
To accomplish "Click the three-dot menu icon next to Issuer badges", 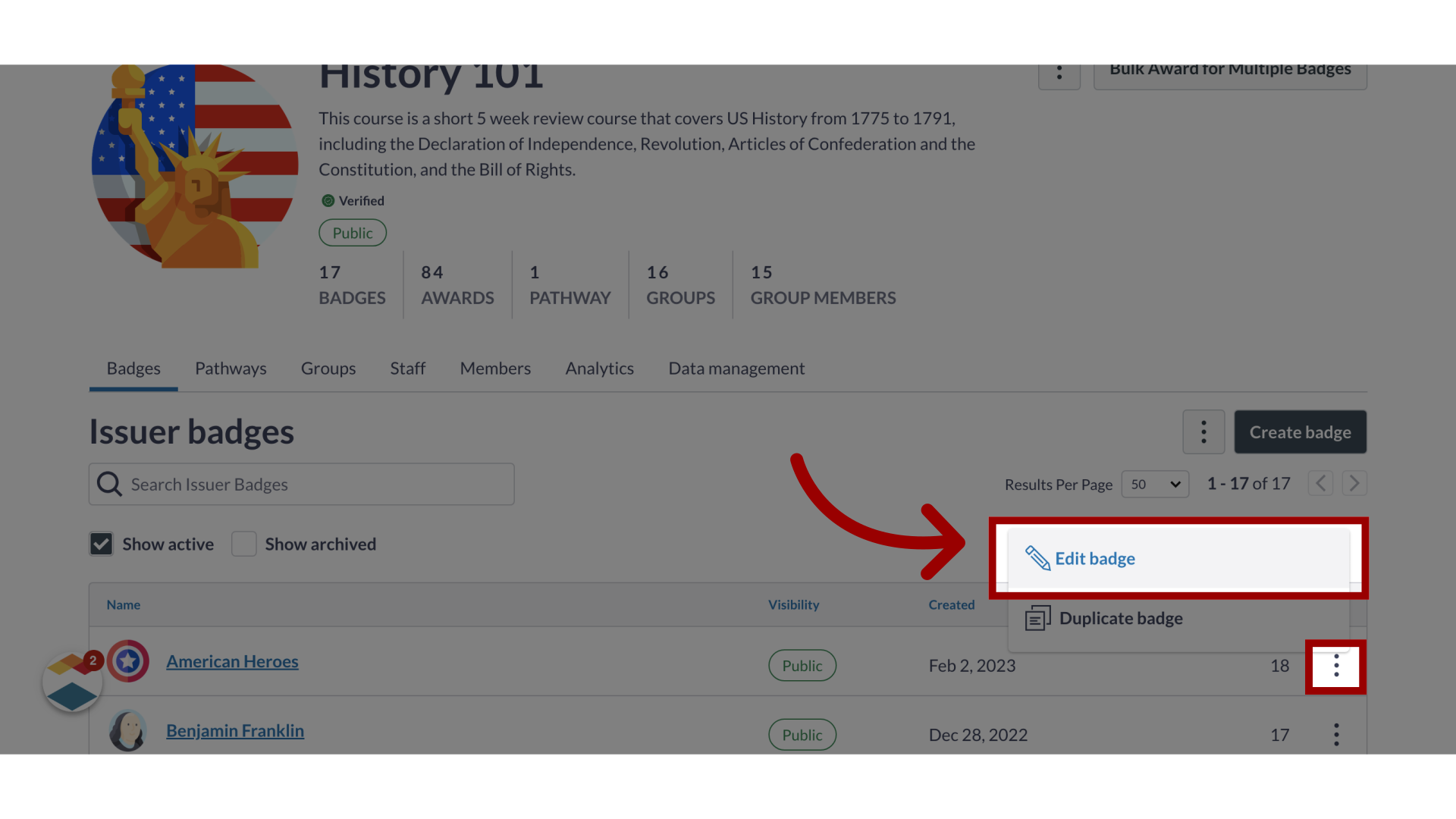I will 1203,432.
